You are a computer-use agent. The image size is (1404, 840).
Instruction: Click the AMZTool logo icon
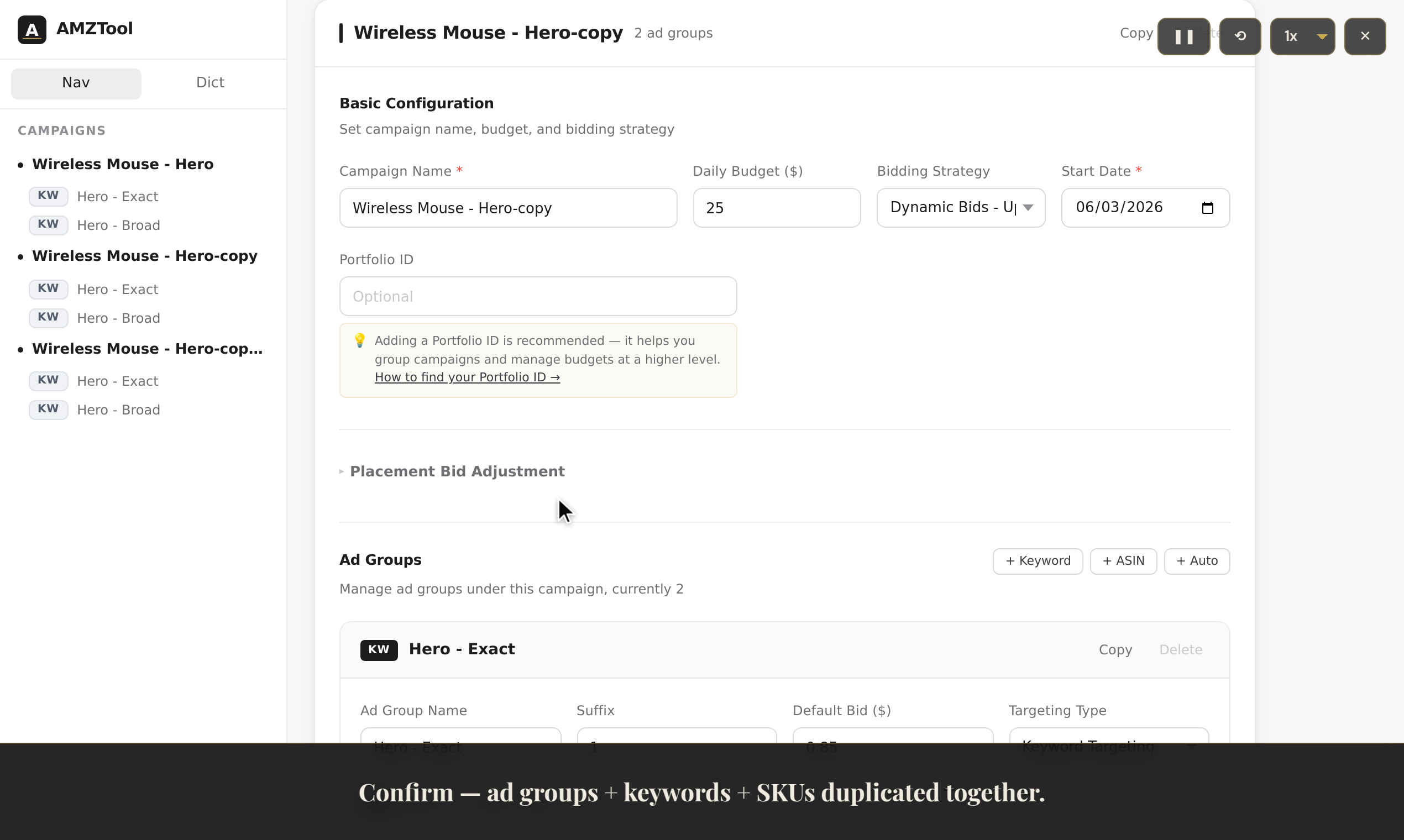pyautogui.click(x=32, y=29)
